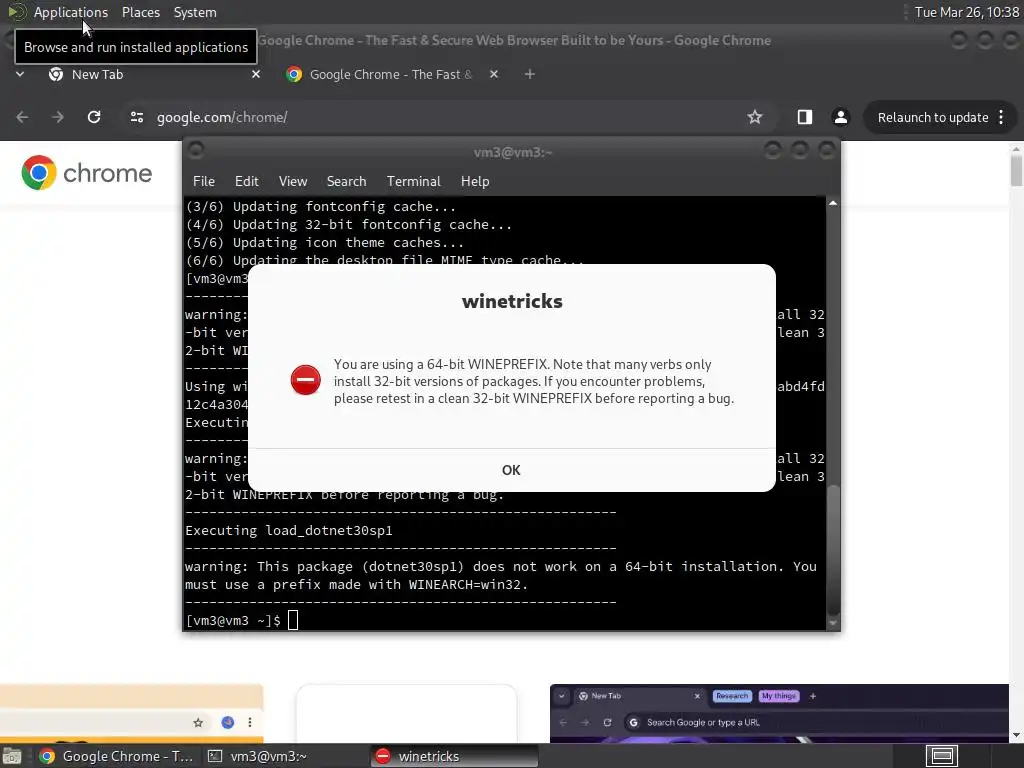Click the terminal title vm3@vm3:~

(513, 152)
